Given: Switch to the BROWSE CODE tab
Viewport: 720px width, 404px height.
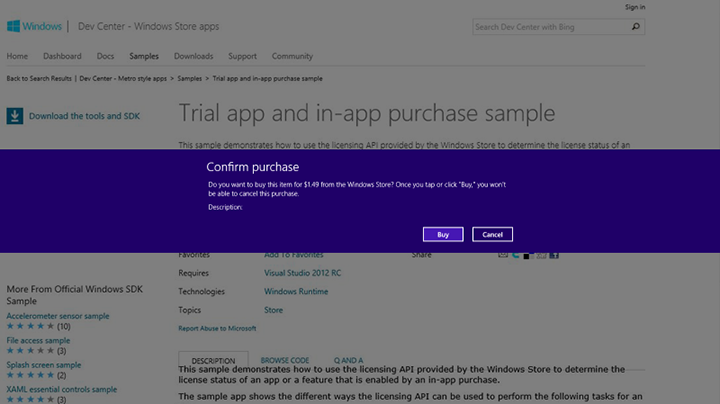Looking at the screenshot, I should pos(285,360).
